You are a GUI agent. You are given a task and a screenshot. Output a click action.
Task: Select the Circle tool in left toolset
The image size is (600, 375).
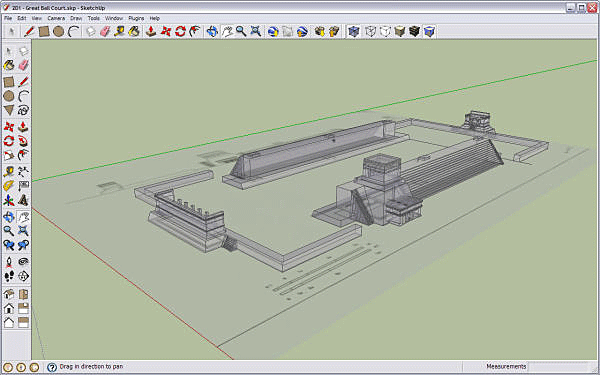click(x=9, y=96)
